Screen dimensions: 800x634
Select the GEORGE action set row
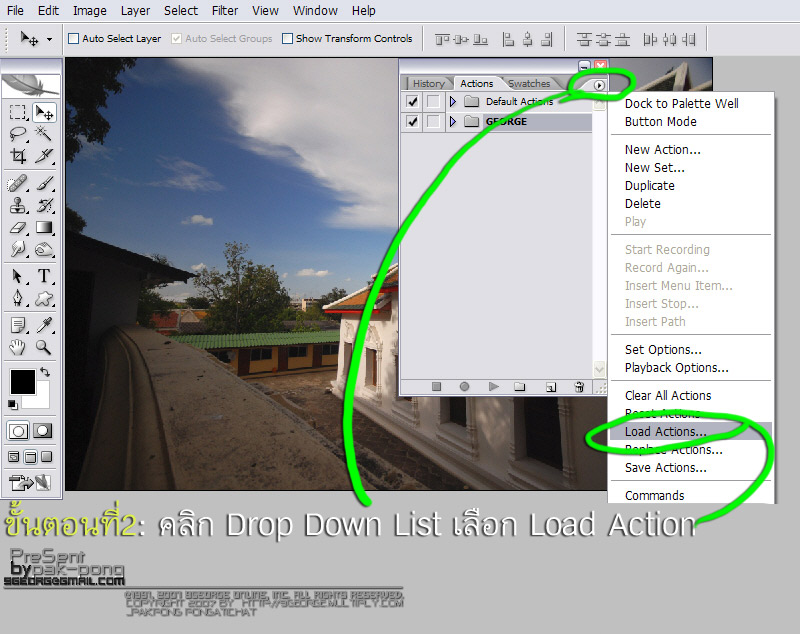pyautogui.click(x=496, y=121)
